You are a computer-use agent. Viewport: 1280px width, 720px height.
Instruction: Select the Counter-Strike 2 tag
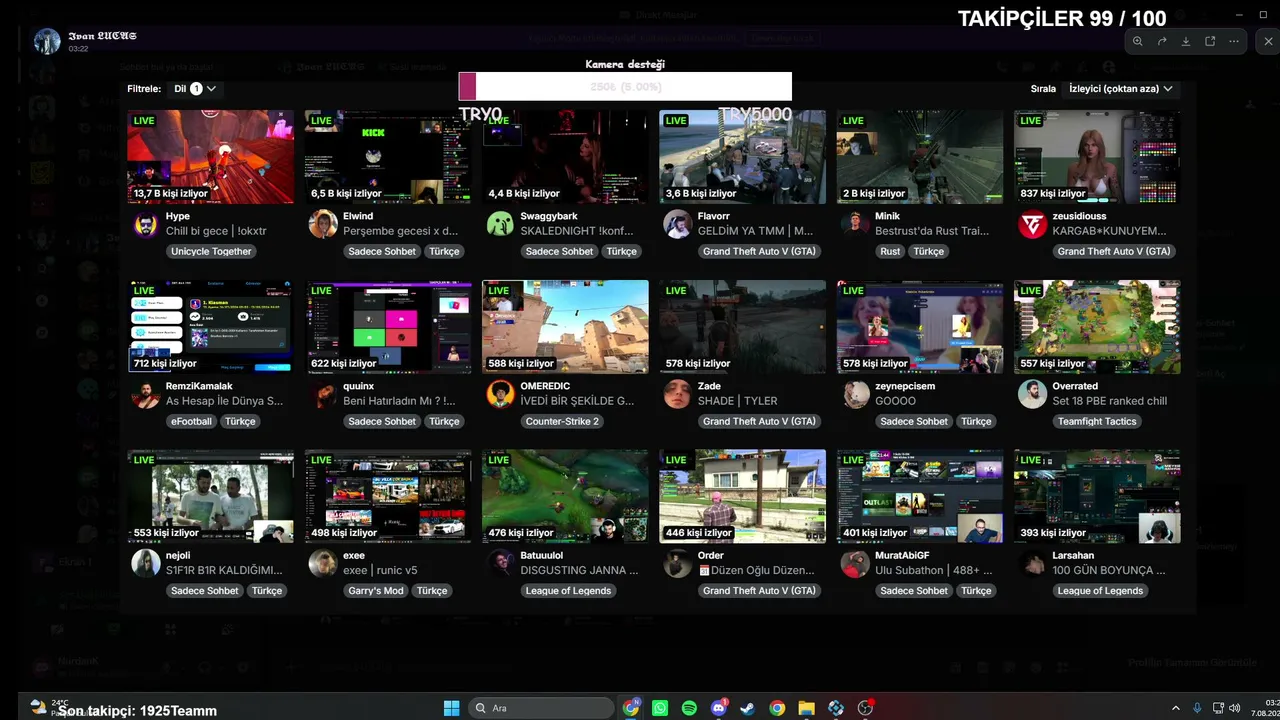(x=562, y=422)
